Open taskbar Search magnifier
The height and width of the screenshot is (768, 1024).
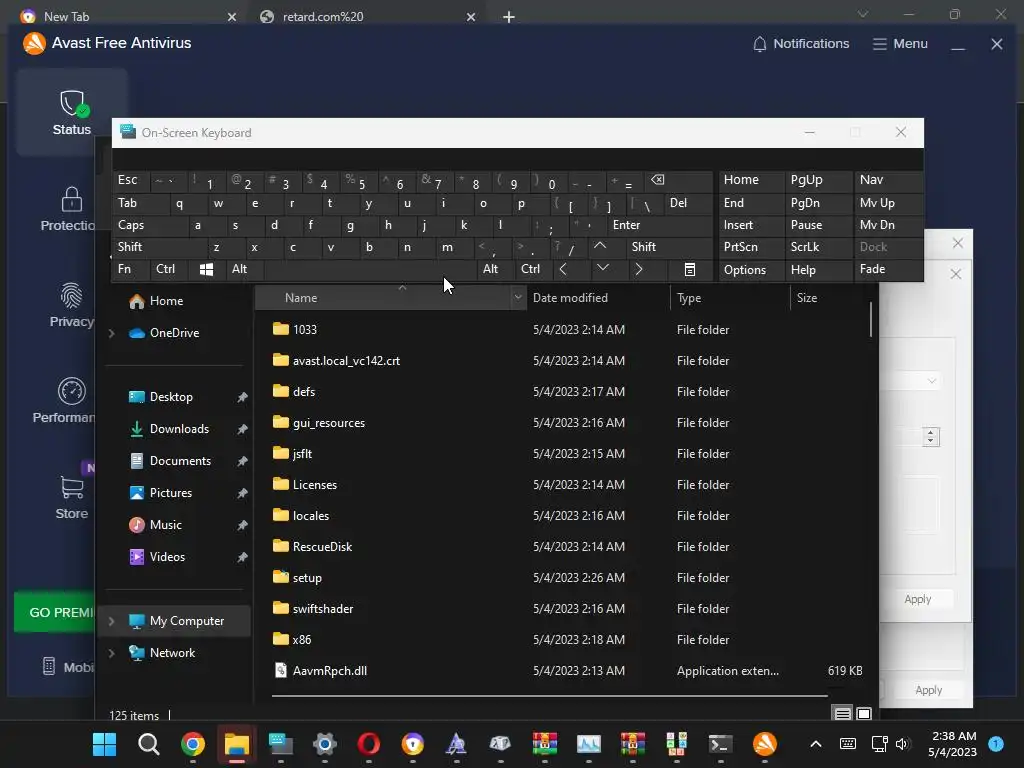[x=148, y=744]
